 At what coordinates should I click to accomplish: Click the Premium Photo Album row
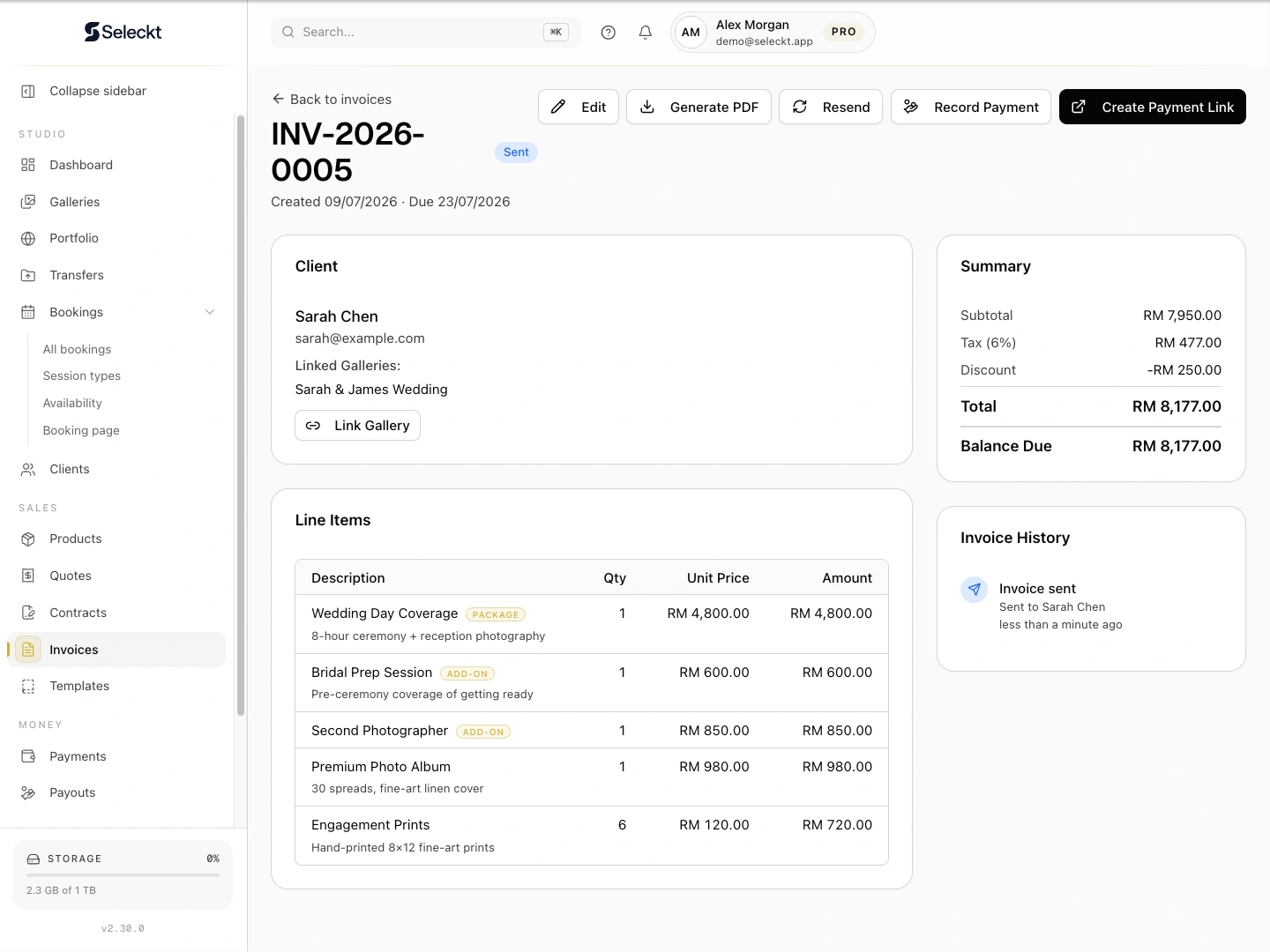pyautogui.click(x=592, y=777)
